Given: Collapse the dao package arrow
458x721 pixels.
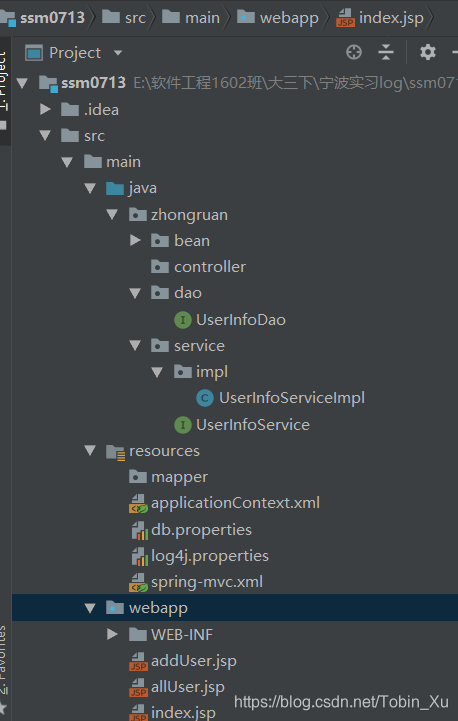Looking at the screenshot, I should pyautogui.click(x=135, y=293).
